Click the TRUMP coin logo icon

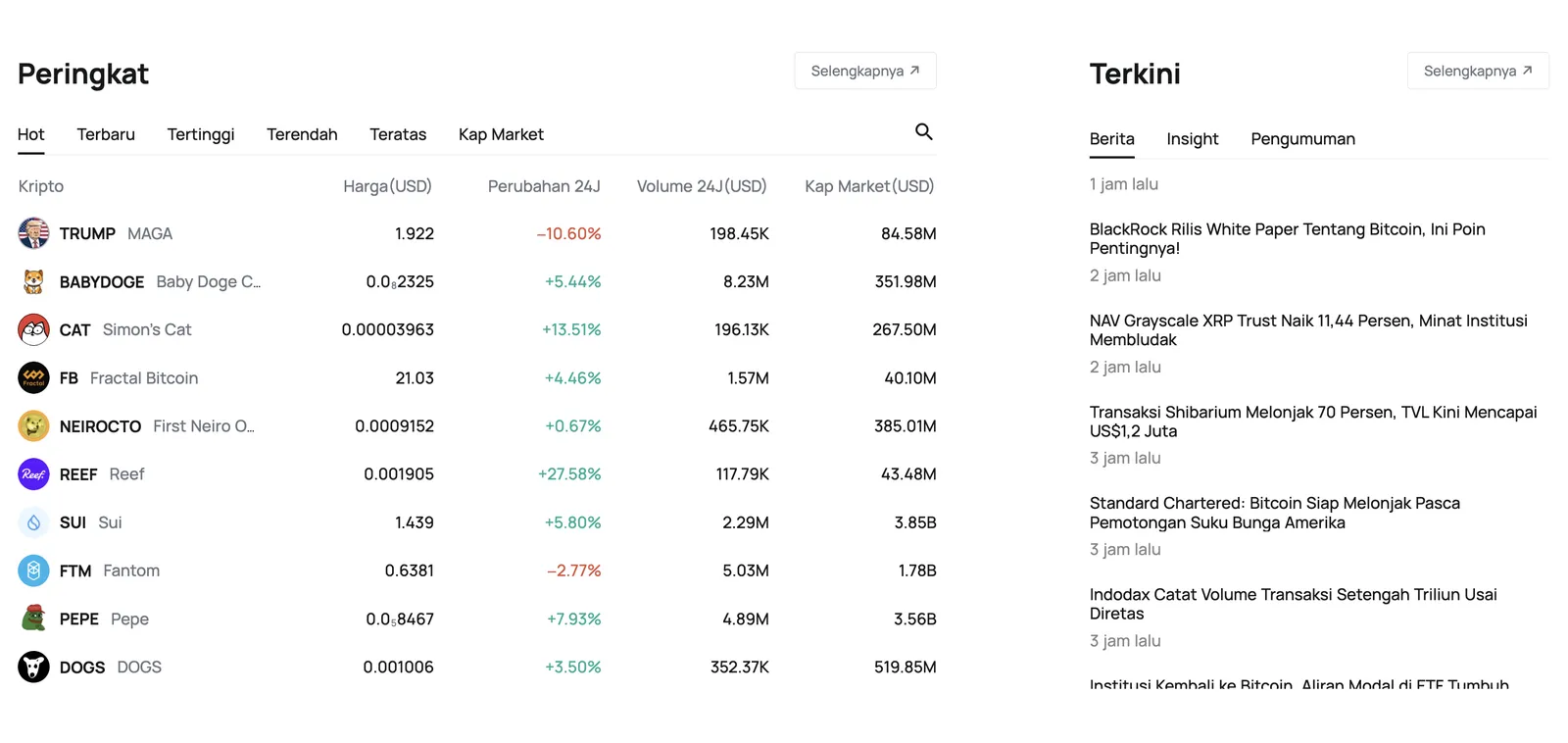tap(33, 233)
